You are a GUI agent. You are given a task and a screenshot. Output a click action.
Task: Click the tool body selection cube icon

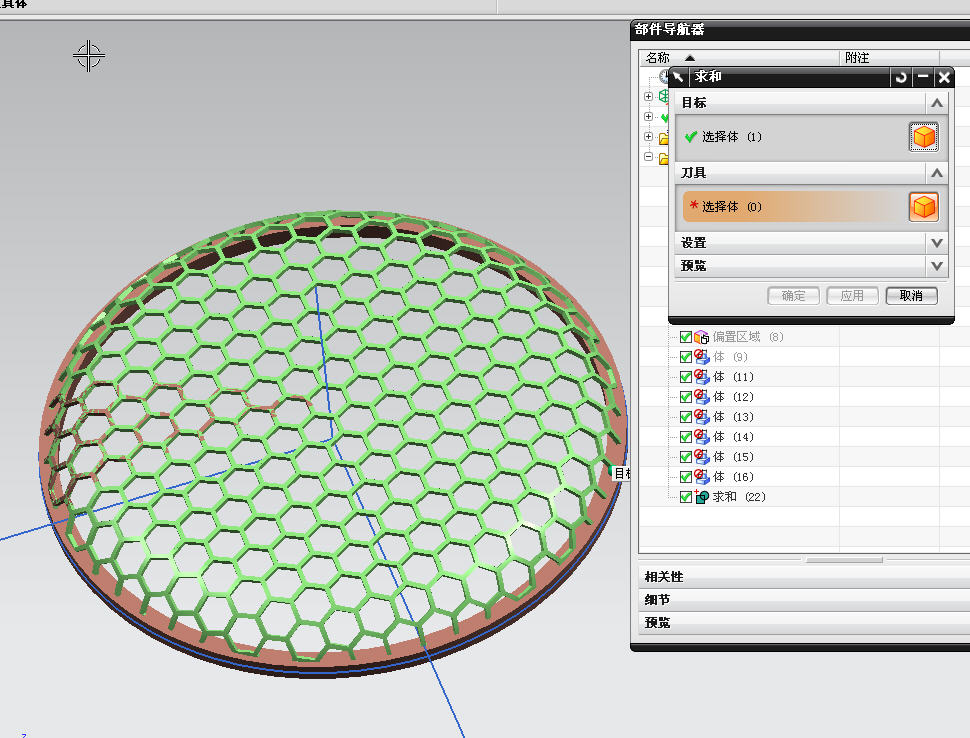[924, 207]
